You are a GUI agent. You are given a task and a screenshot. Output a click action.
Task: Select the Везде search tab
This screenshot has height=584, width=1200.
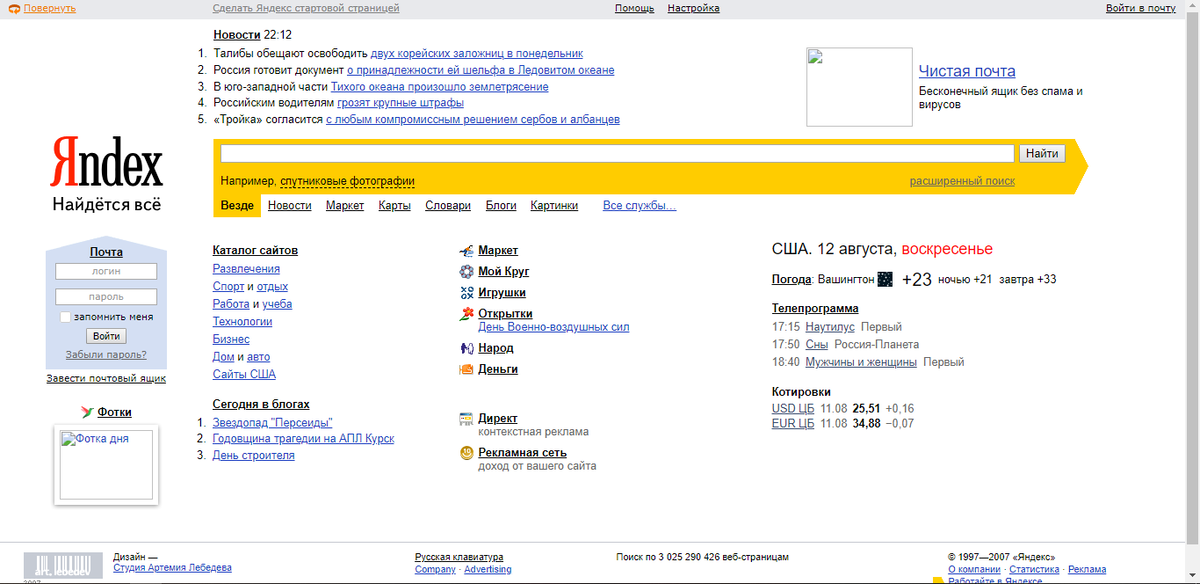[x=237, y=206]
